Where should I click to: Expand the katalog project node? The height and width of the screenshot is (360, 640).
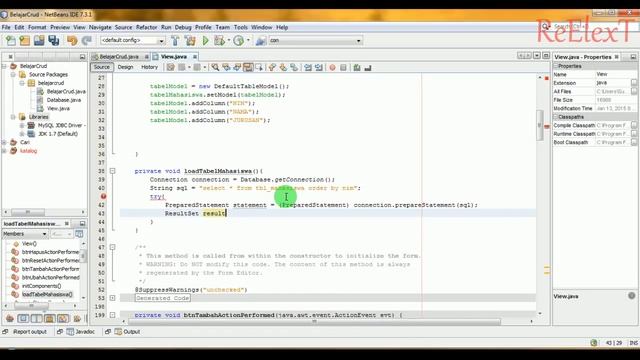click(x=4, y=151)
